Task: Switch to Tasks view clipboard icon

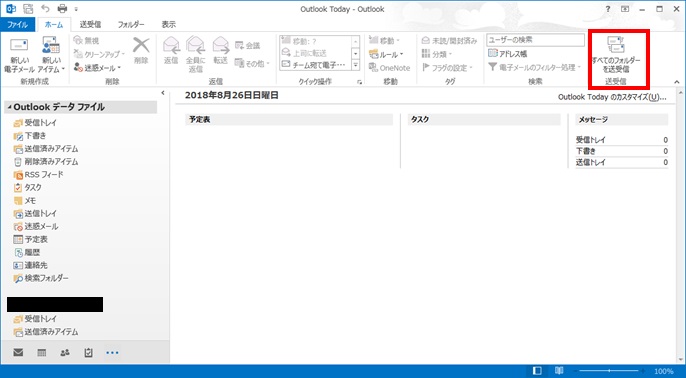Action: pos(88,353)
